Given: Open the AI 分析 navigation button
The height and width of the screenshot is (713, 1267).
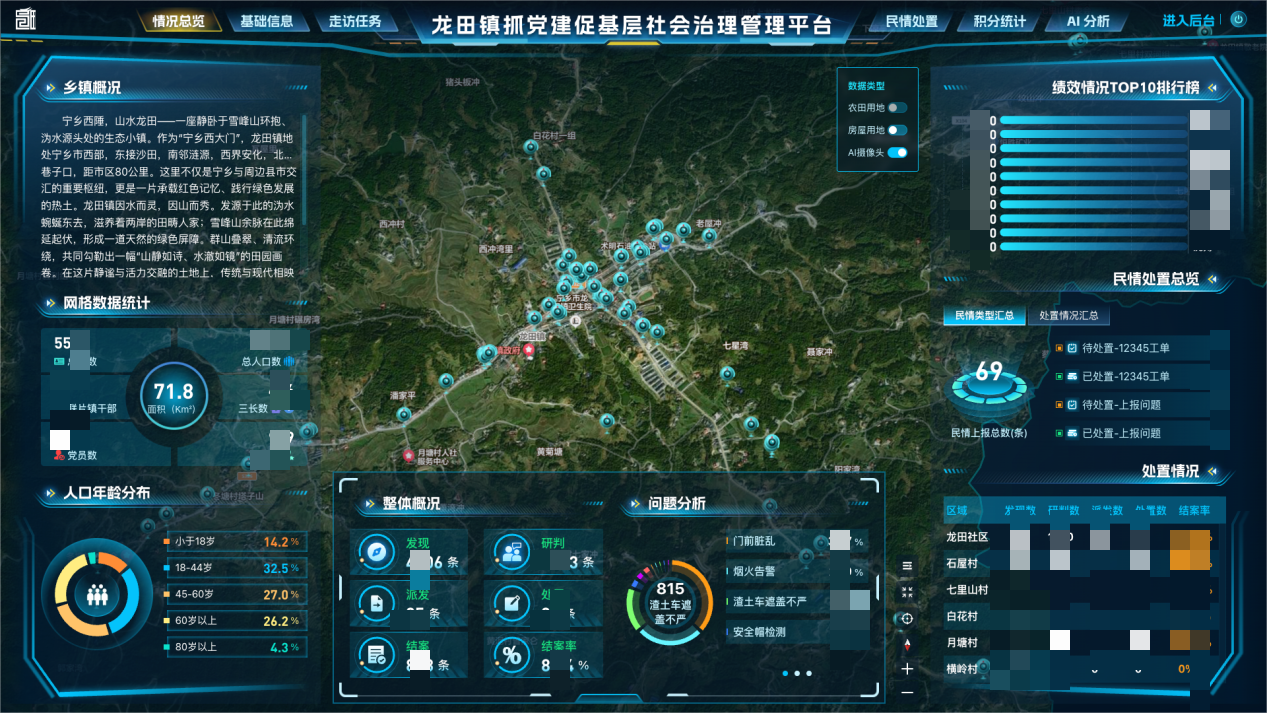Looking at the screenshot, I should pyautogui.click(x=1088, y=21).
